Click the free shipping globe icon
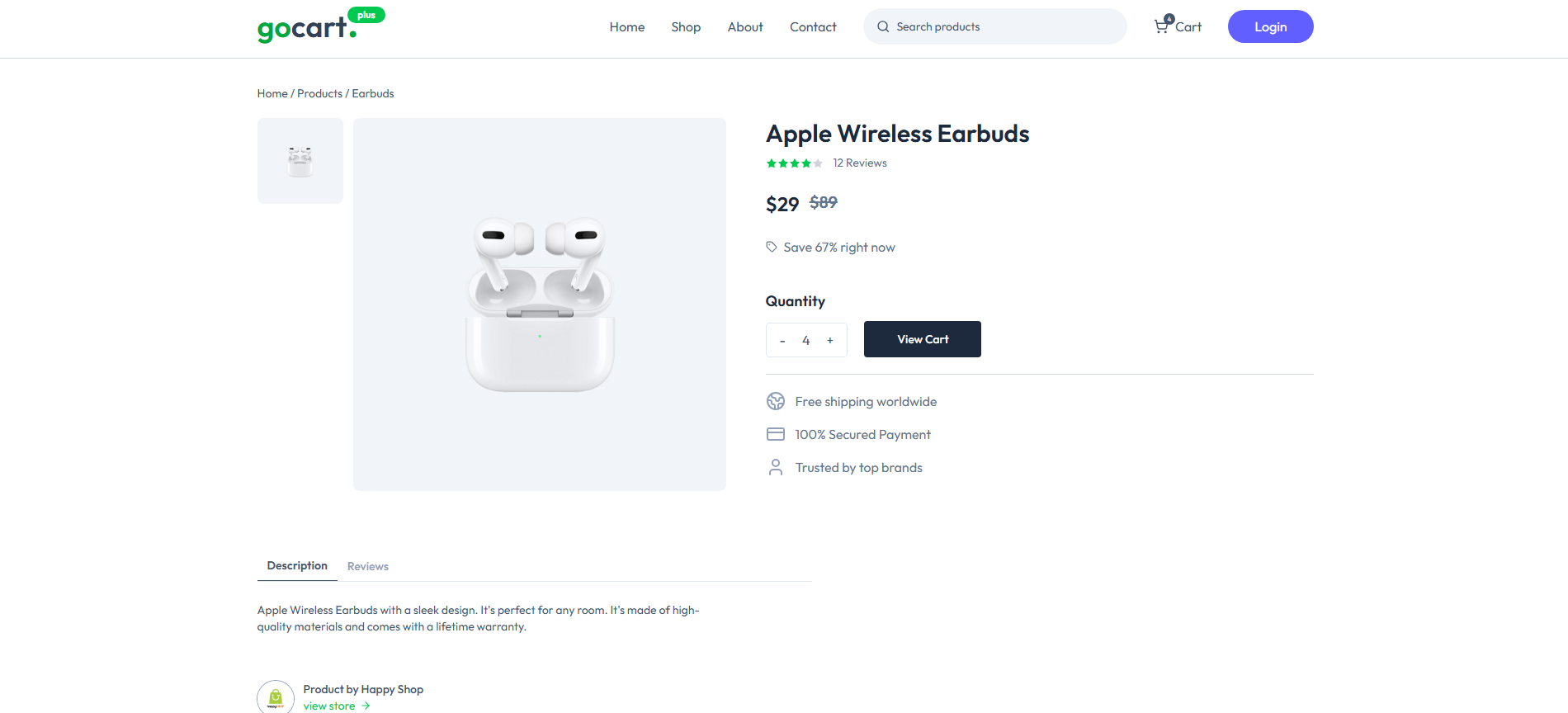 pyautogui.click(x=776, y=402)
